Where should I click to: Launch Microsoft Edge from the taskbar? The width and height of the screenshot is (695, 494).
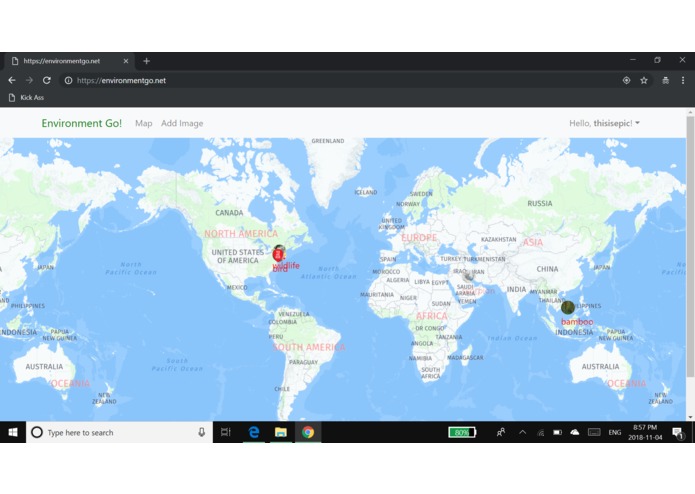pyautogui.click(x=254, y=432)
